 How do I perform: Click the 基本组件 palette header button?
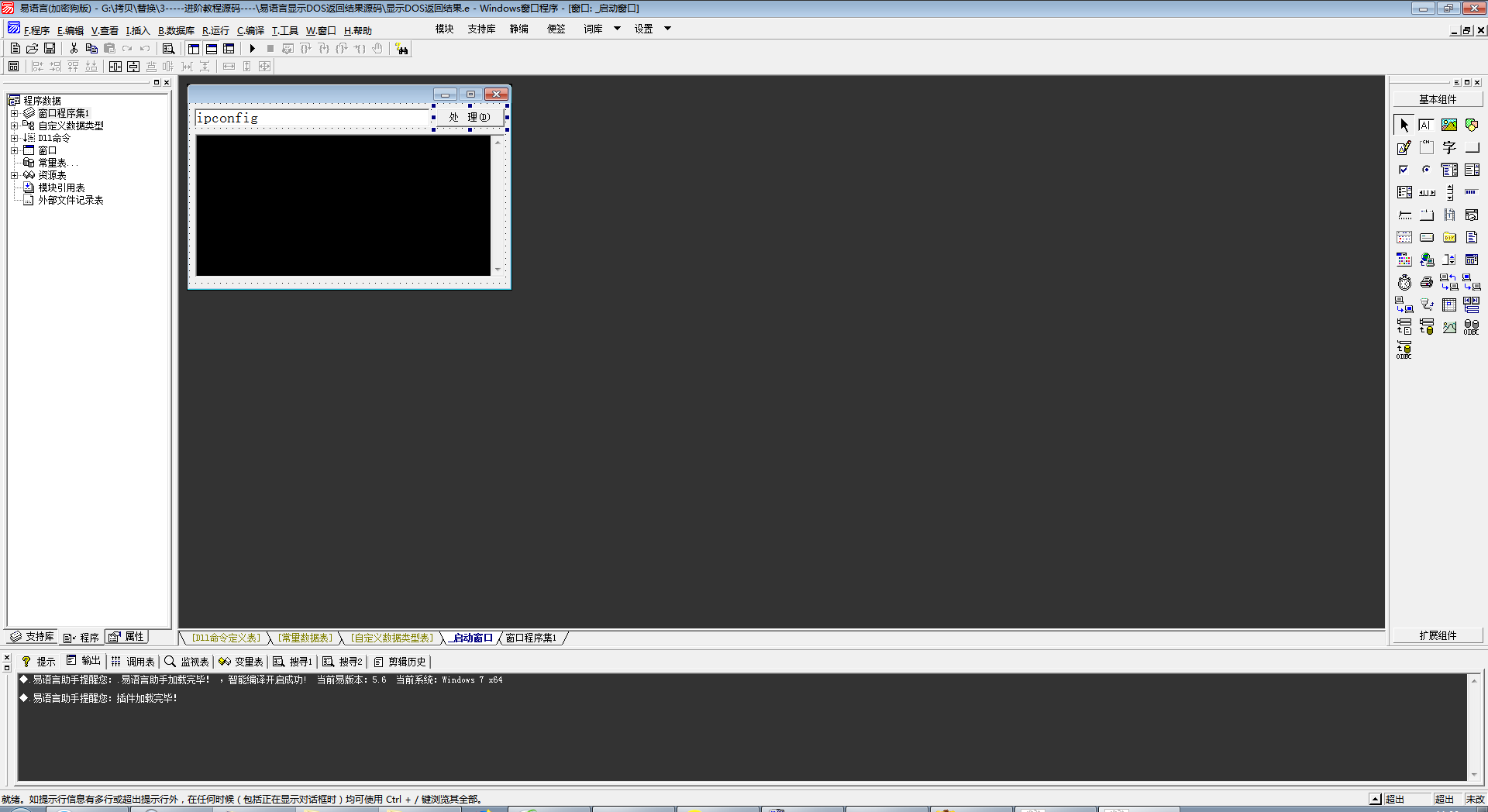pos(1438,99)
